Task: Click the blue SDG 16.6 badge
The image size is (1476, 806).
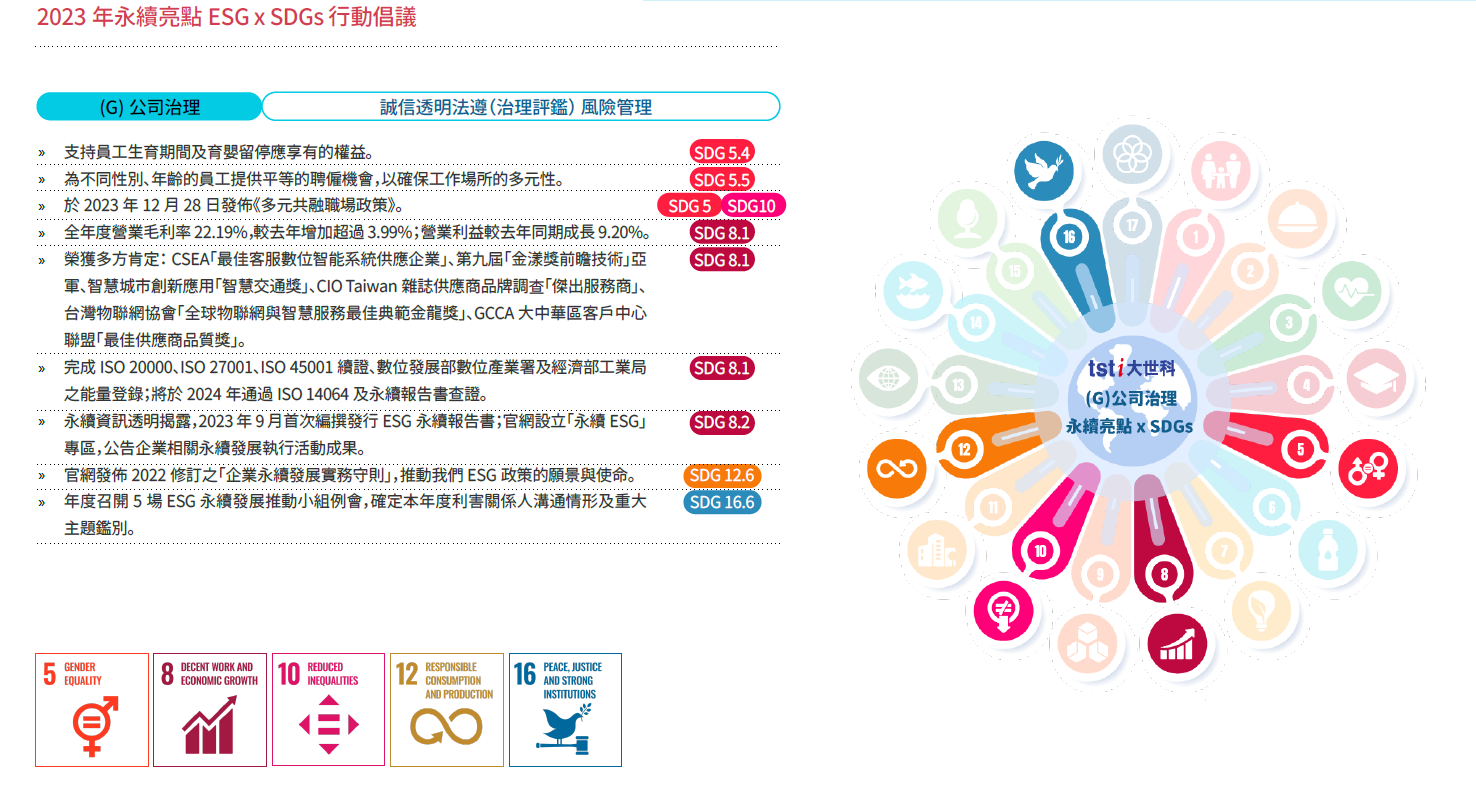Action: click(x=722, y=502)
